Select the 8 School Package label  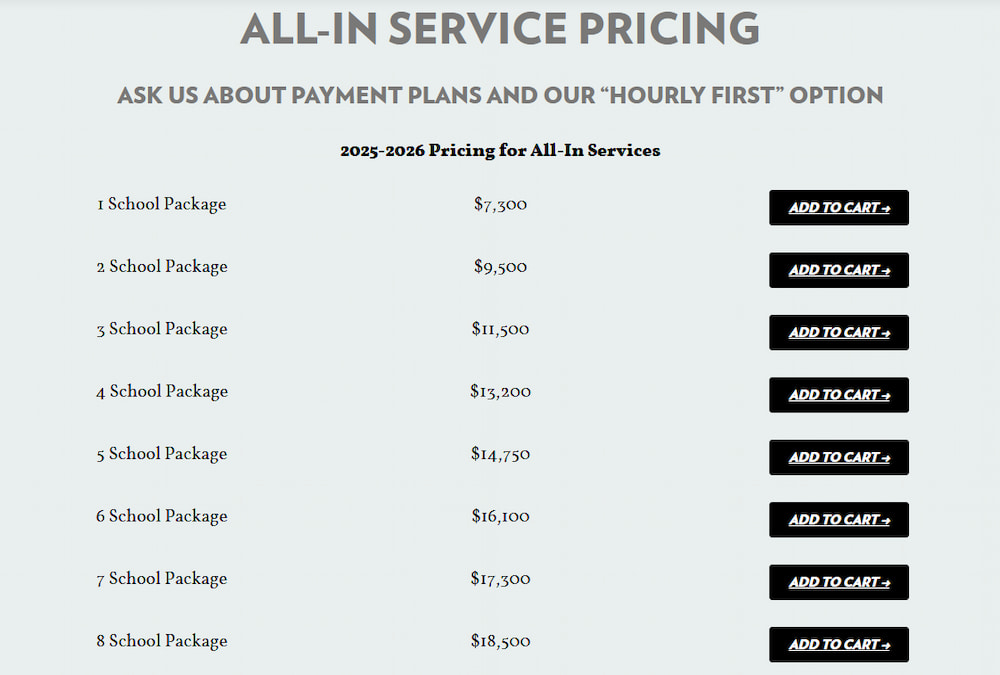coord(161,641)
